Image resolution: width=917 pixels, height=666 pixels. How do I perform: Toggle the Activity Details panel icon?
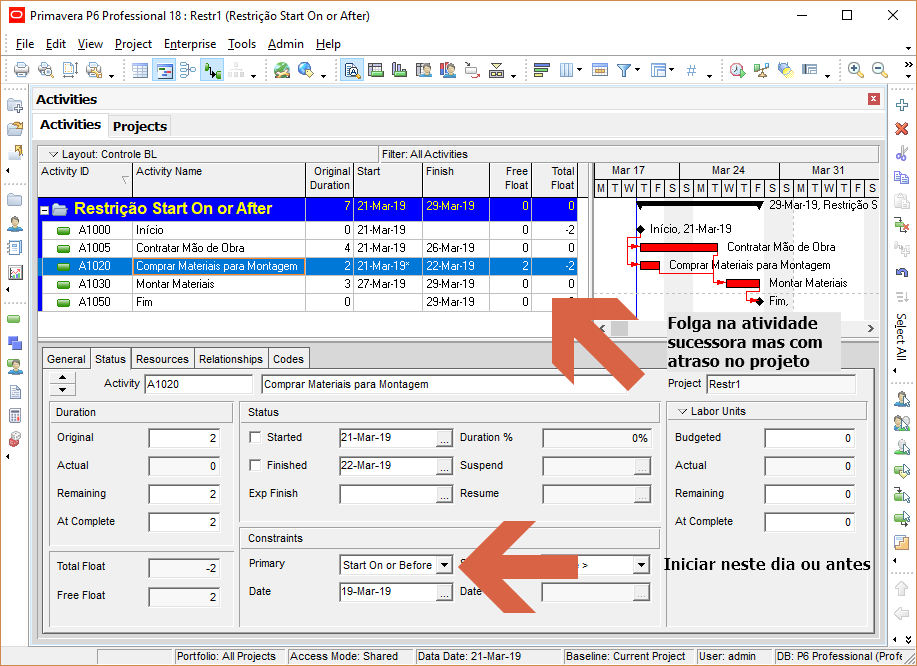click(352, 71)
